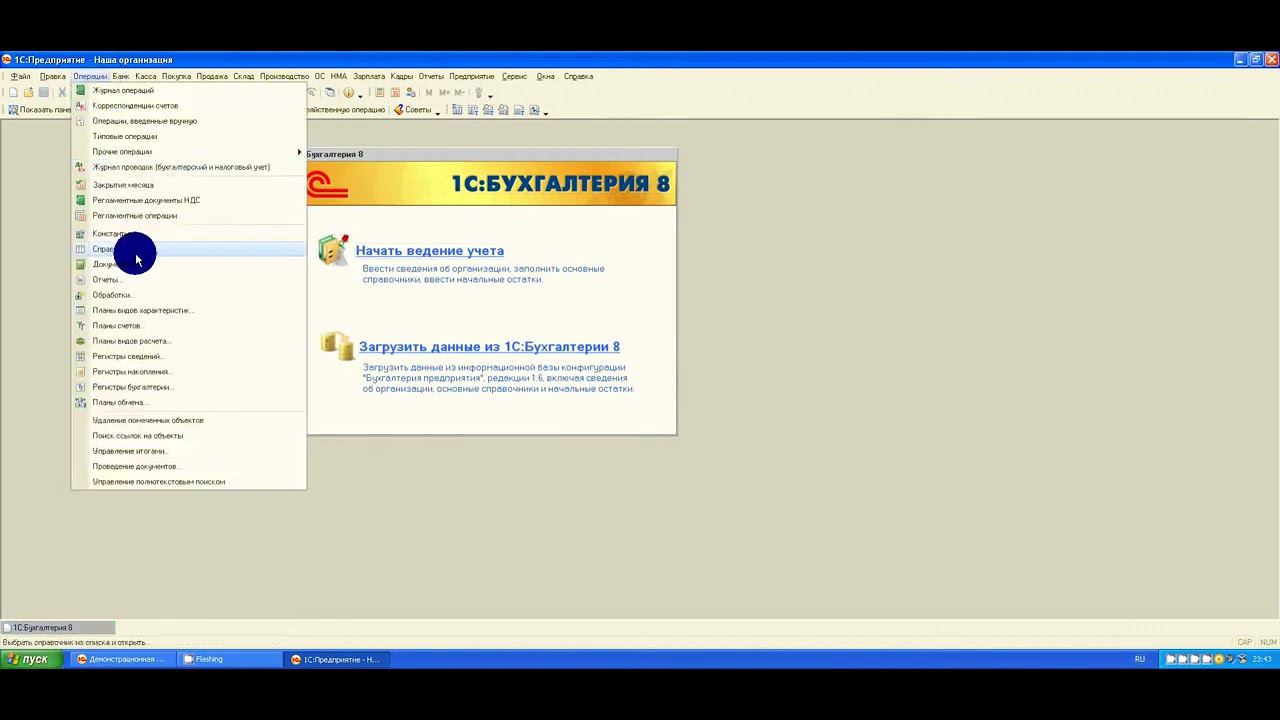Open Регистры сведений... entry
Viewport: 1280px width, 720px height.
(189, 357)
